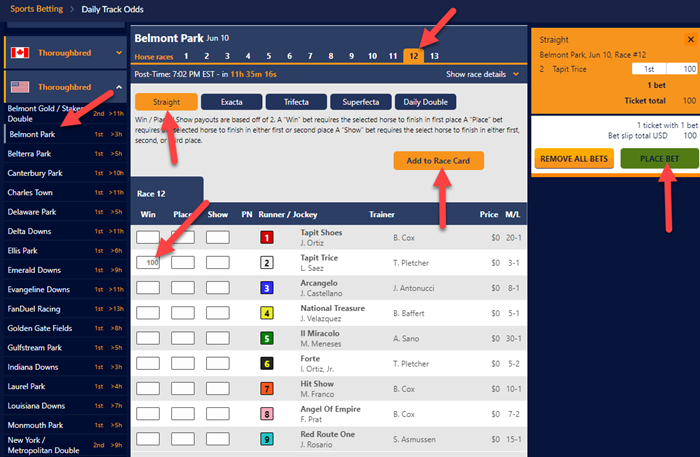Open Sports Betting breadcrumb link
This screenshot has height=457, width=700.
pyautogui.click(x=37, y=9)
